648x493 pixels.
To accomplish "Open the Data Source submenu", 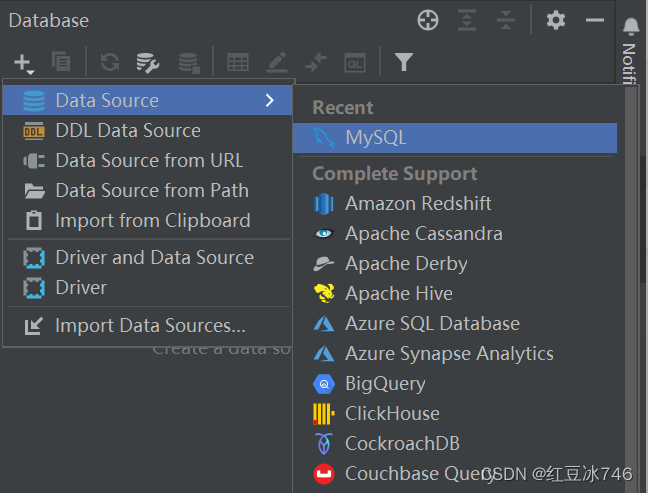I will (x=148, y=100).
